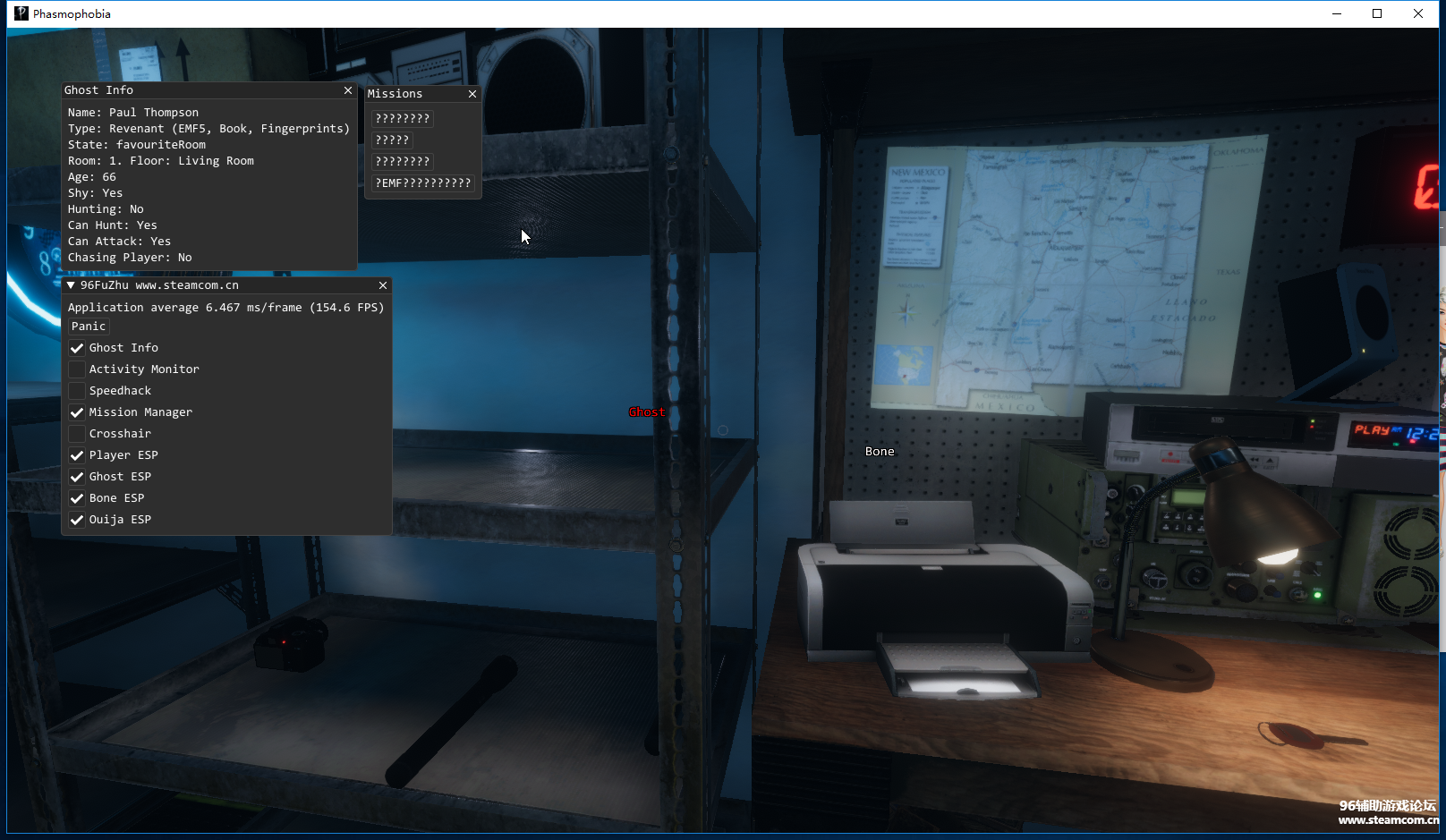Click the Phasmophobia title bar icon
This screenshot has width=1446, height=840.
click(x=21, y=13)
